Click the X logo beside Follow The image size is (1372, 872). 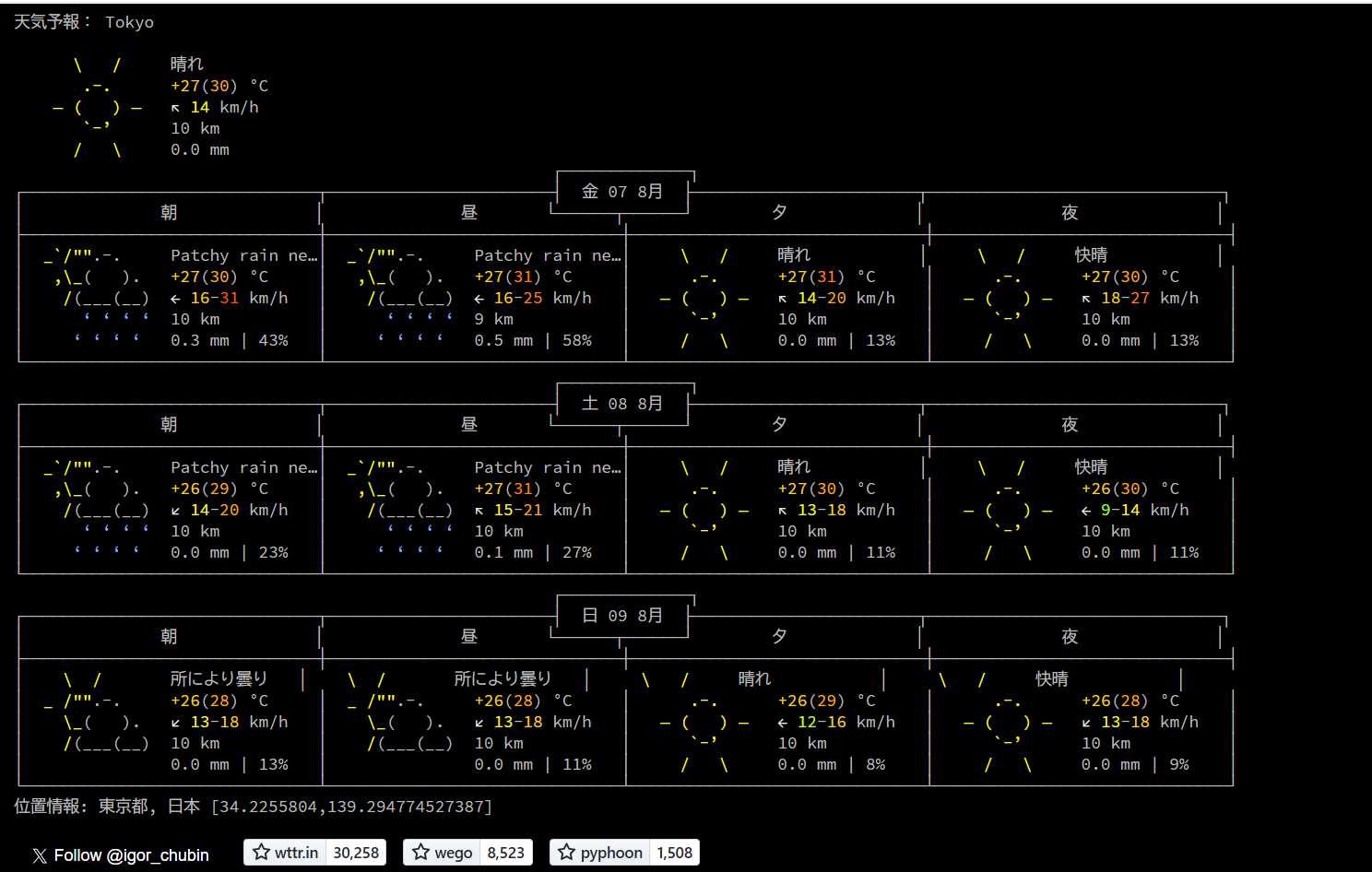[x=40, y=855]
